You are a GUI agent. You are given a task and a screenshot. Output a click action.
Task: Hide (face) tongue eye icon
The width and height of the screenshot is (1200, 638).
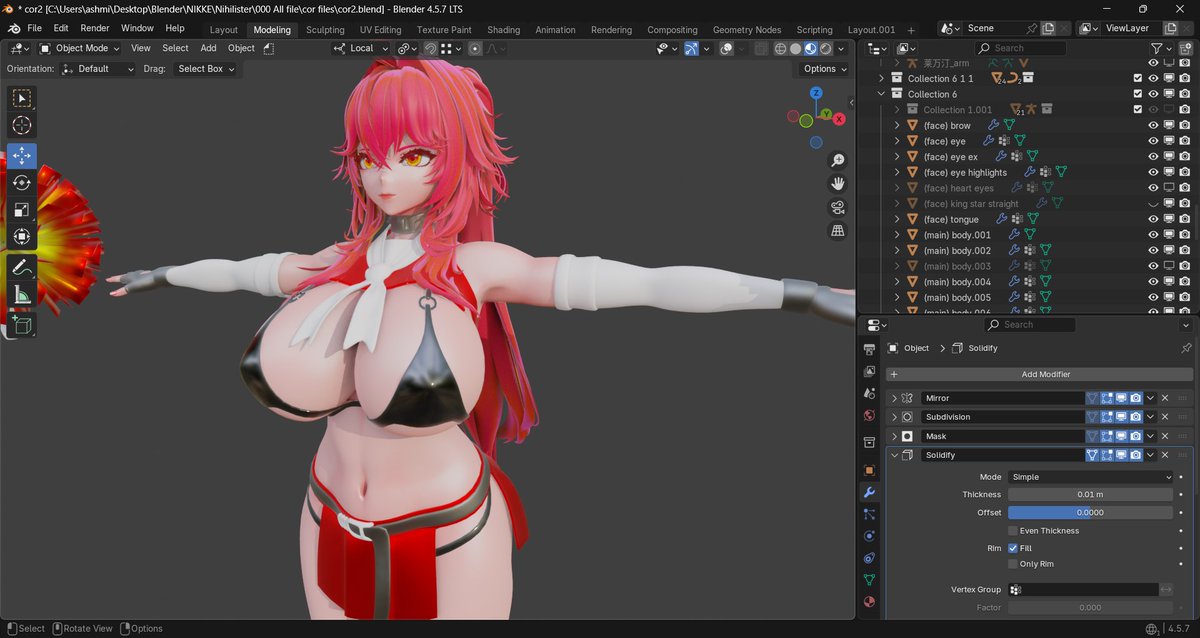coord(1153,219)
